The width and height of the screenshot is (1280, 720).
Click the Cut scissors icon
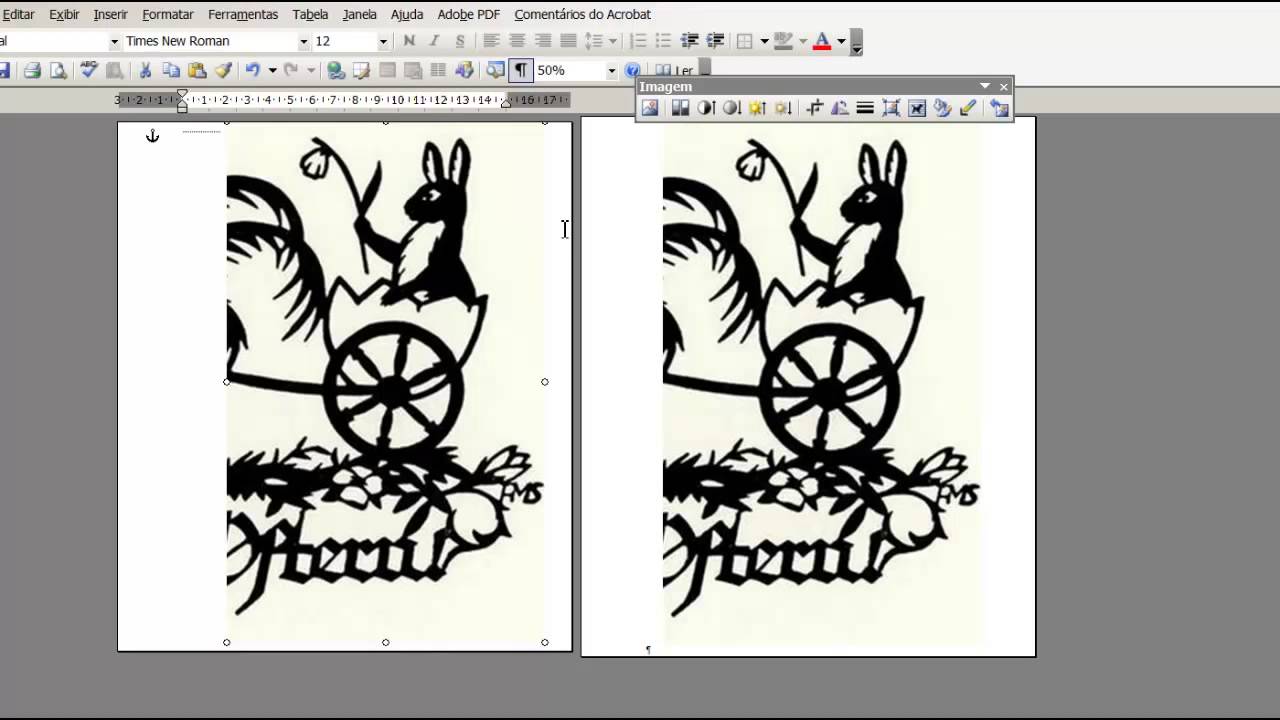145,70
